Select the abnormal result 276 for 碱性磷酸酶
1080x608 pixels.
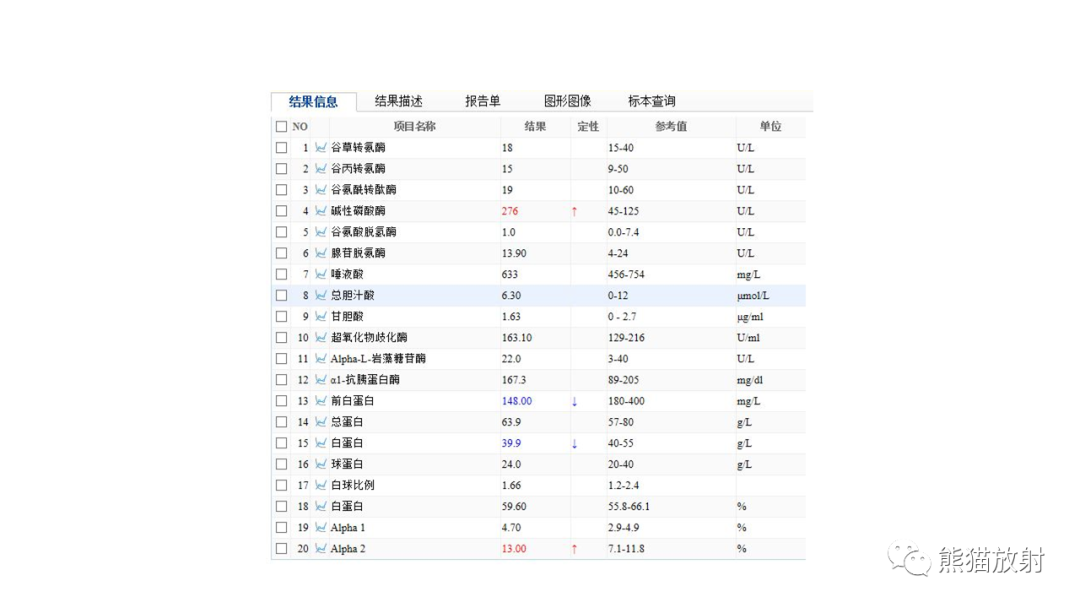click(x=510, y=211)
